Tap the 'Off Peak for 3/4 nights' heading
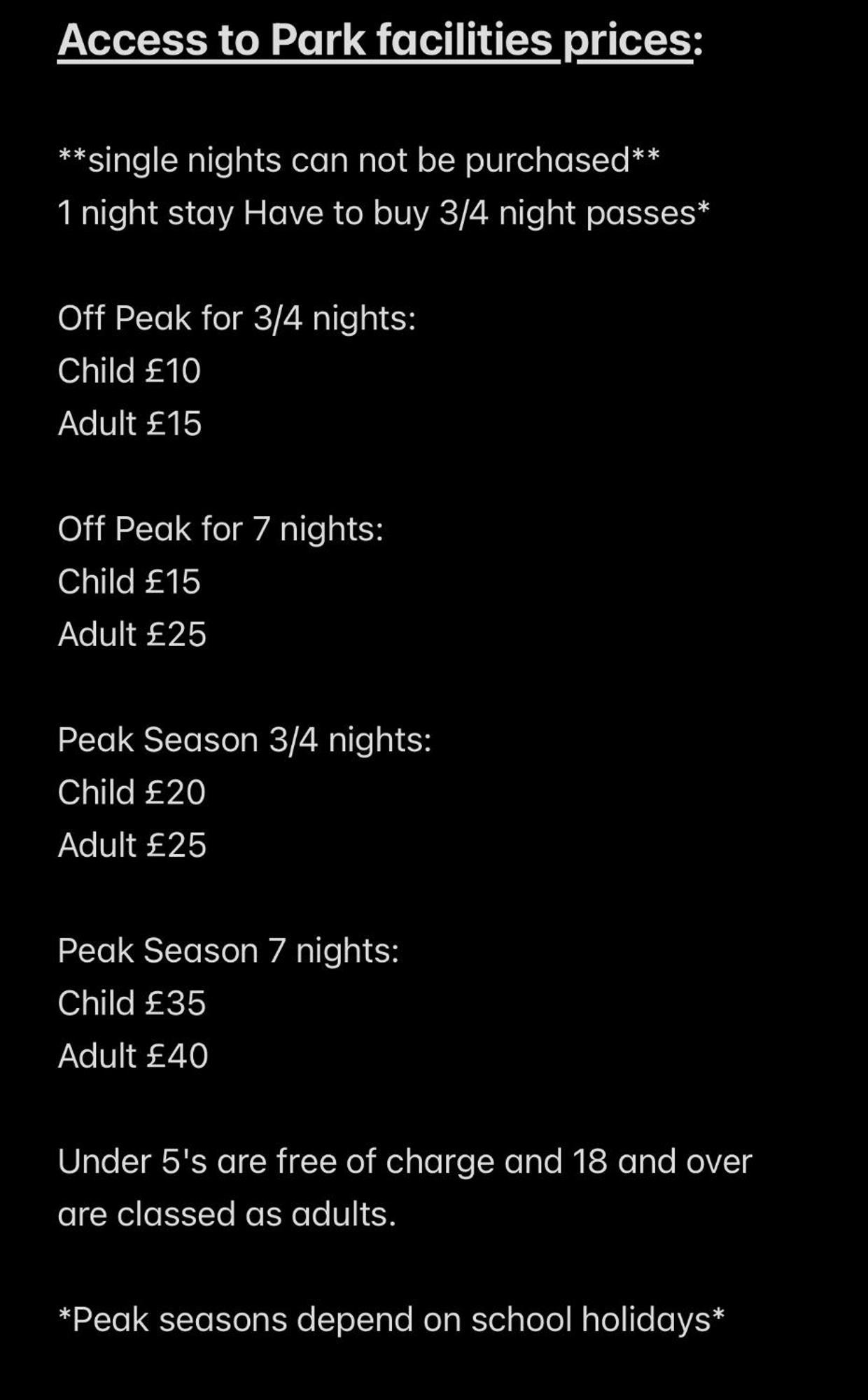The image size is (868, 1400). (237, 318)
